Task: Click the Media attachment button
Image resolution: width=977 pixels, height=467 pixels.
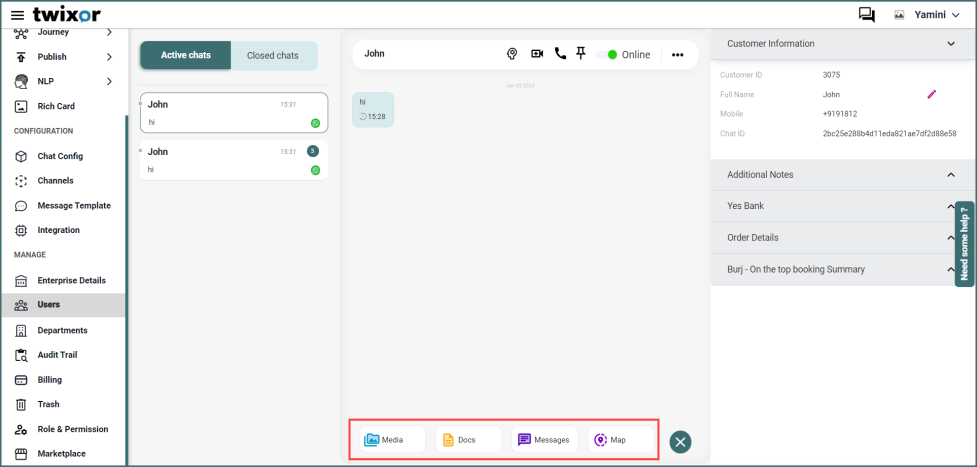Action: [x=388, y=440]
